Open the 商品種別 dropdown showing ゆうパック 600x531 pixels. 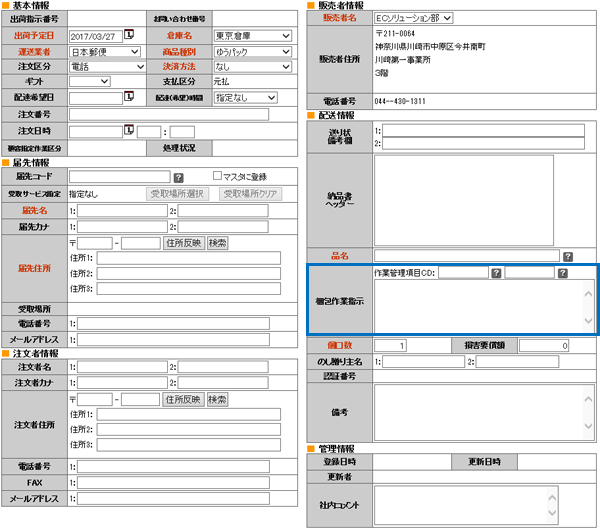[253, 52]
